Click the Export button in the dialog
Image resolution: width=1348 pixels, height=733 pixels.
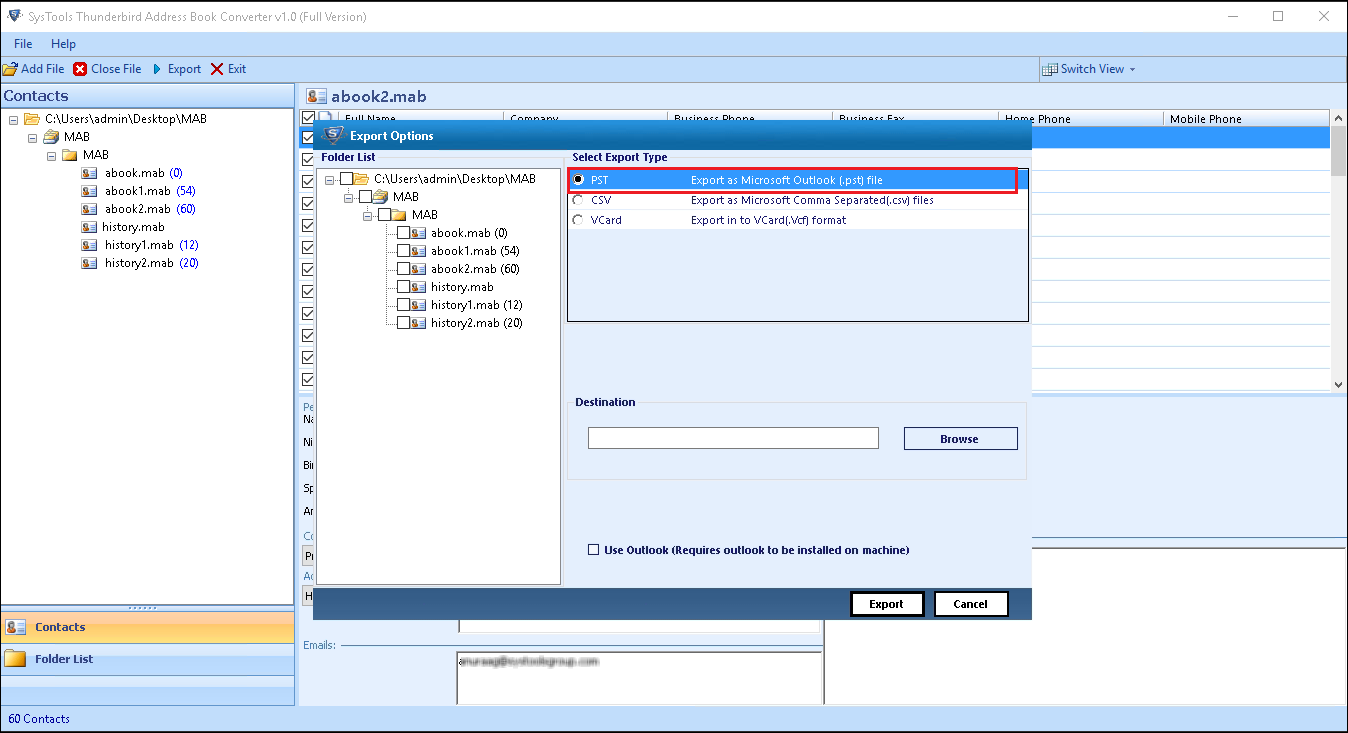pos(886,604)
